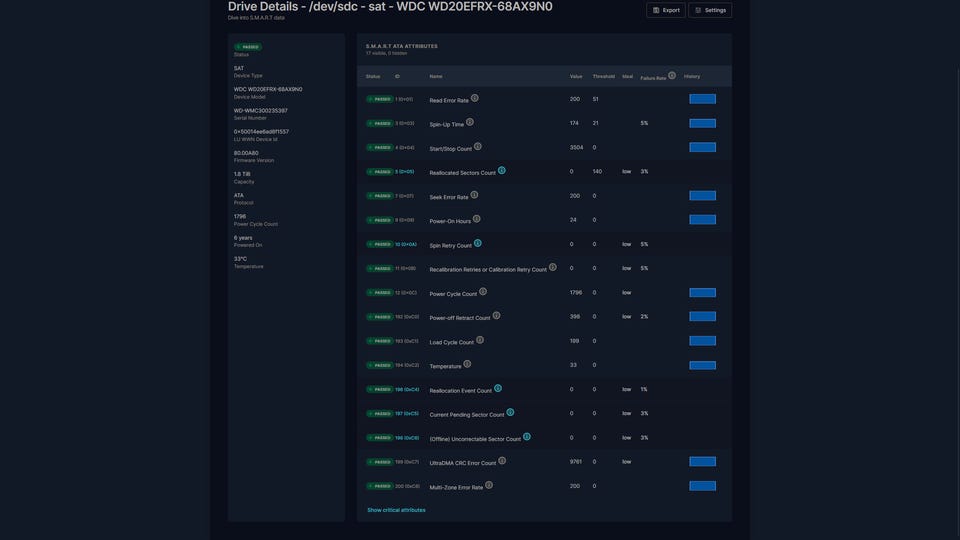Click serial number WD-WMC300235387

(x=260, y=111)
